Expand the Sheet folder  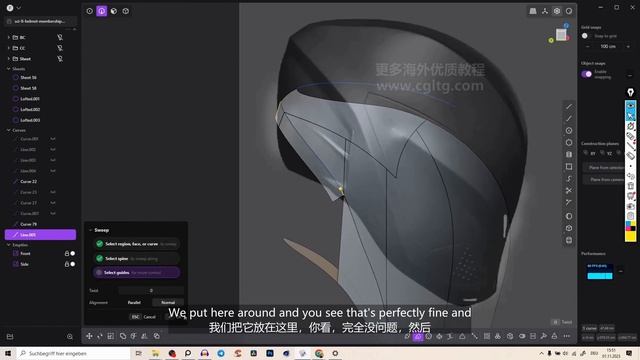[x=9, y=59]
